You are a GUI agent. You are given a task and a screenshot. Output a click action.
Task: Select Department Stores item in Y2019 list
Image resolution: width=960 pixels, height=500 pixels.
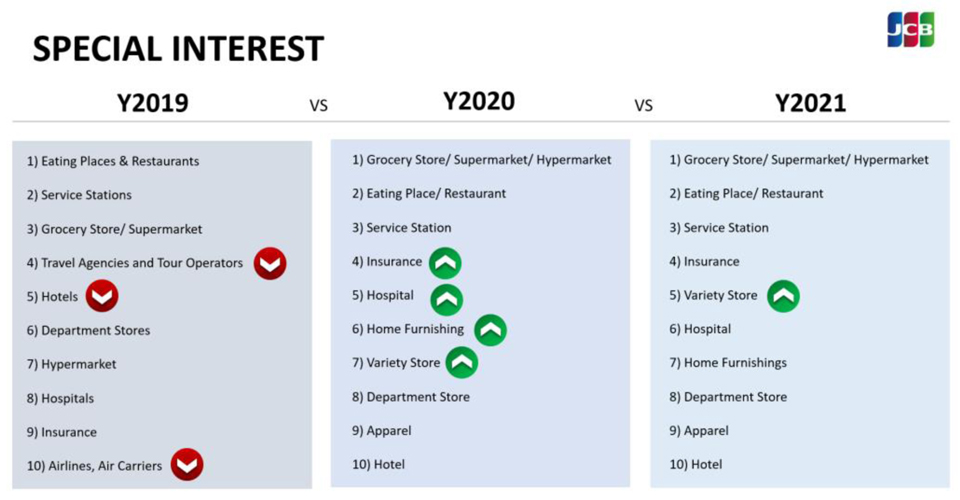coord(88,330)
